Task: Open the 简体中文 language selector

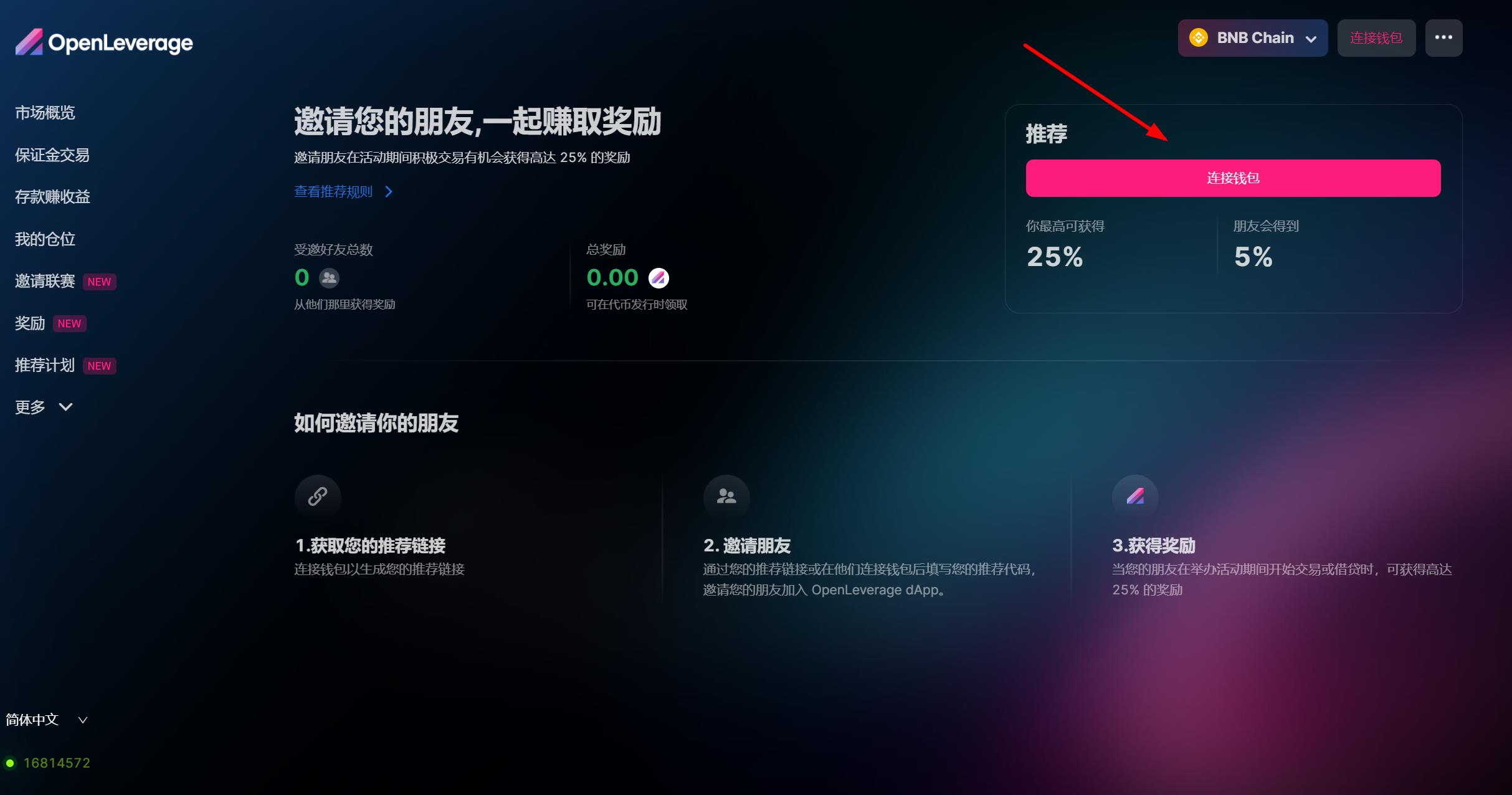Action: (47, 720)
